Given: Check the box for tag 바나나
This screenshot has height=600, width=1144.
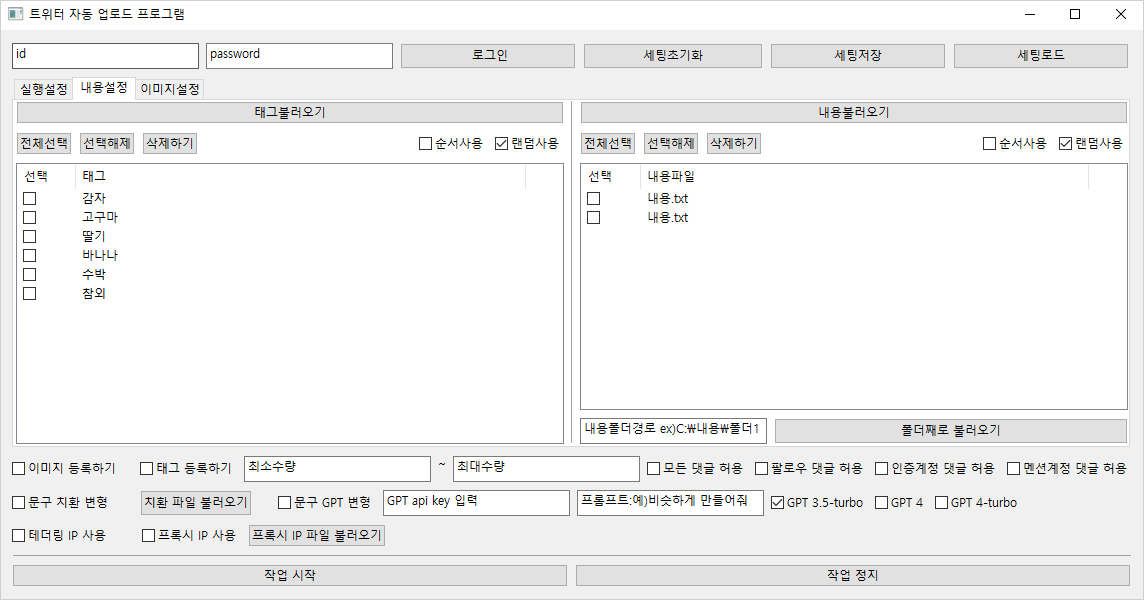Looking at the screenshot, I should (29, 255).
